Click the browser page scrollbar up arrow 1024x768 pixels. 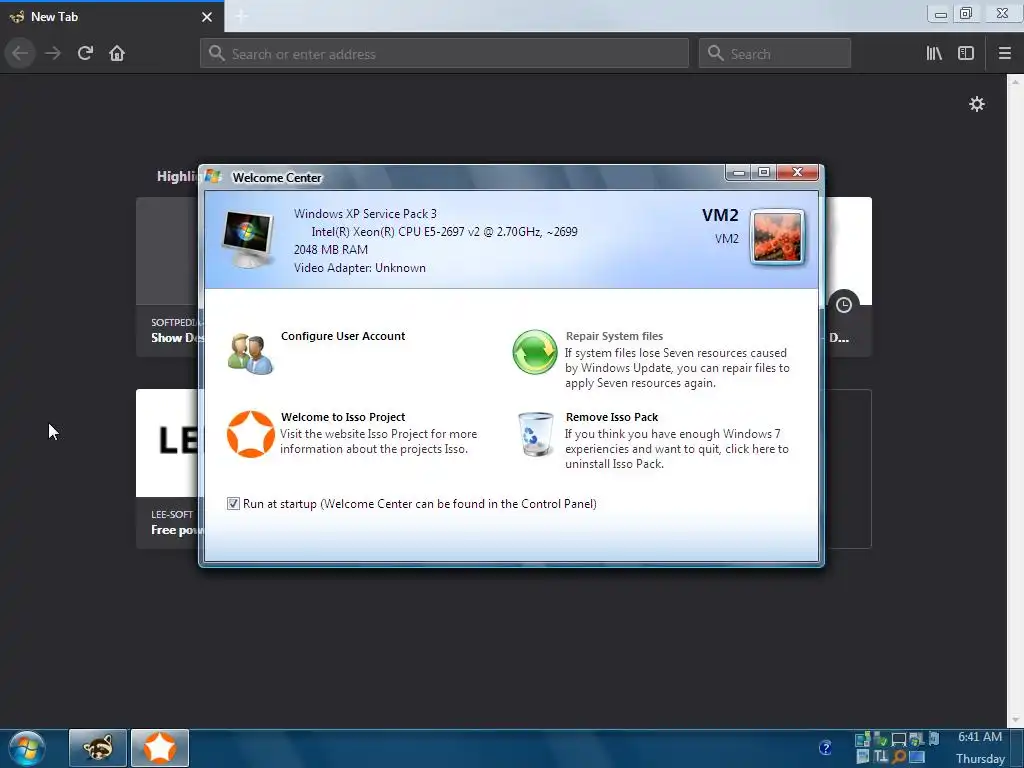(1015, 82)
